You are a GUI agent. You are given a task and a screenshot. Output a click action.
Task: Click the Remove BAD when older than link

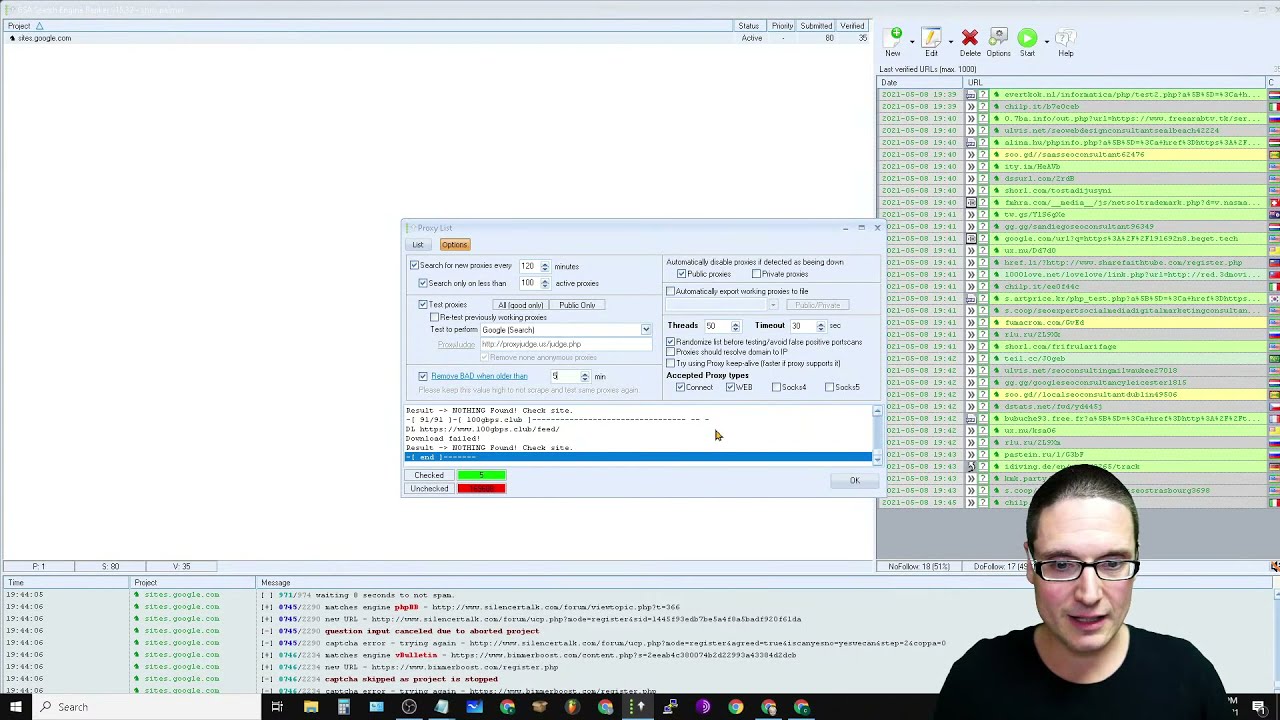coord(479,376)
